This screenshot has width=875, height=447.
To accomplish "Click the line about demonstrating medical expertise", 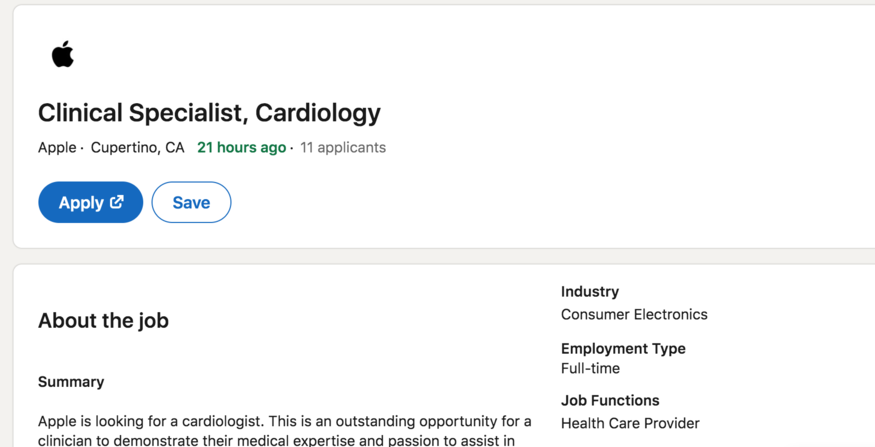I will click(x=276, y=440).
